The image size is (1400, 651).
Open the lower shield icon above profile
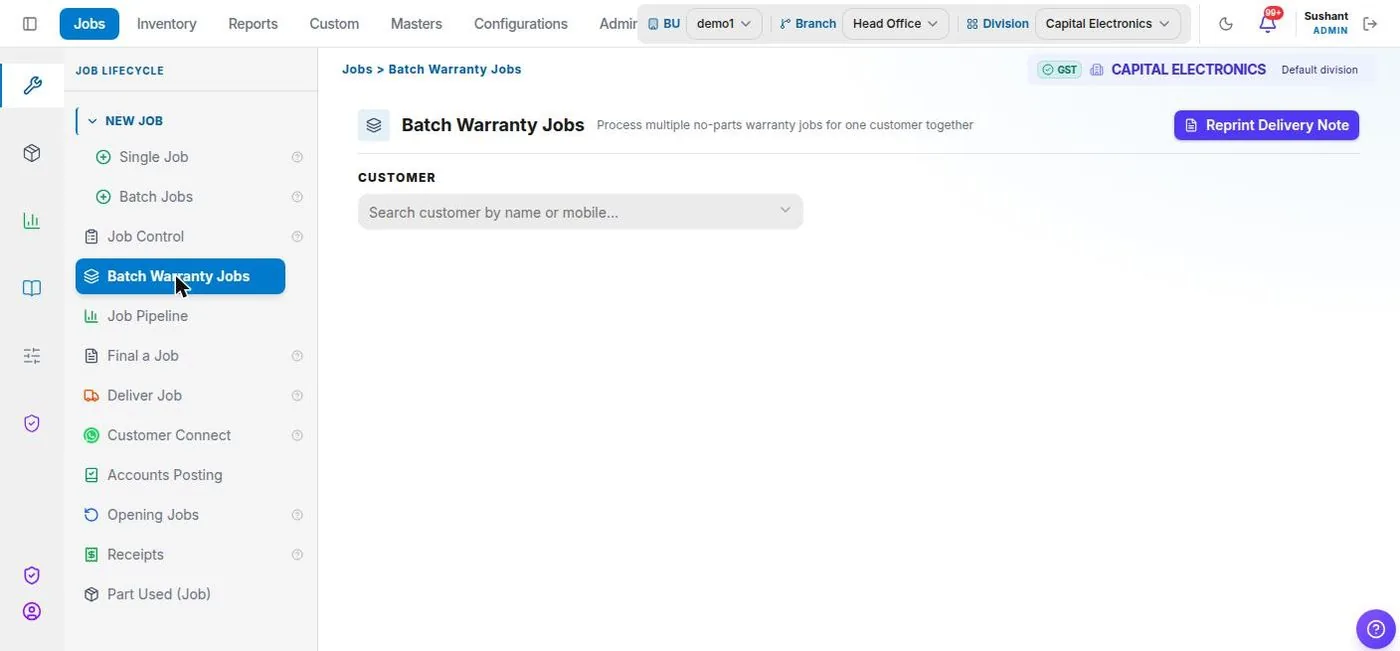32,575
